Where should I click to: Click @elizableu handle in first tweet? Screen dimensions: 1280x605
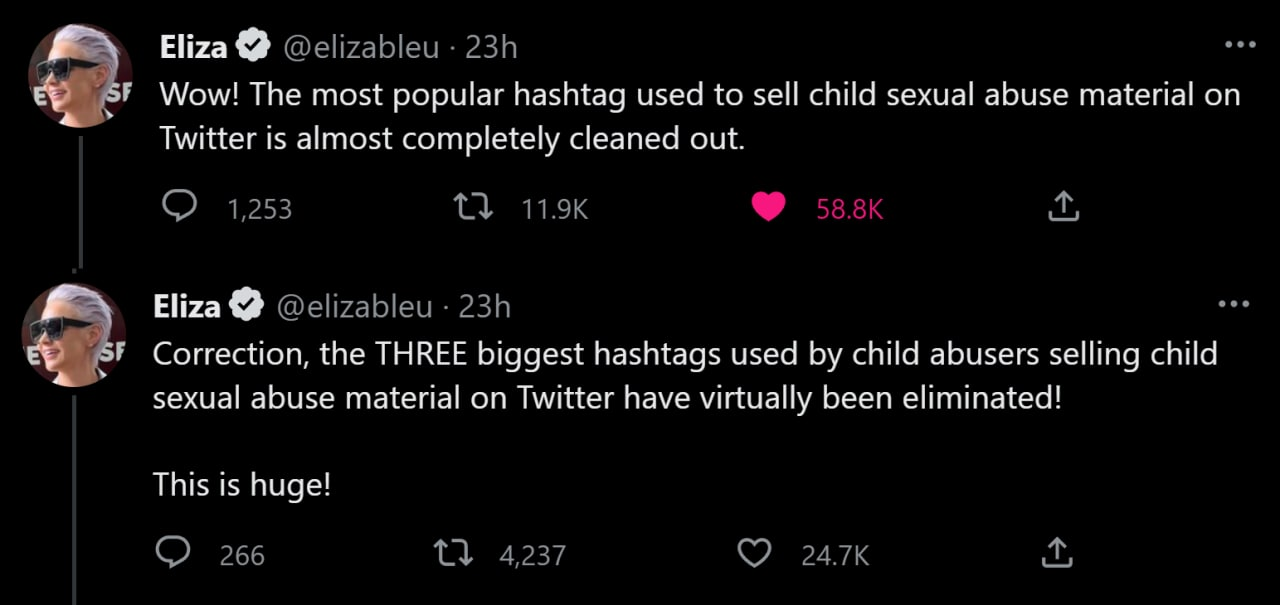coord(362,46)
